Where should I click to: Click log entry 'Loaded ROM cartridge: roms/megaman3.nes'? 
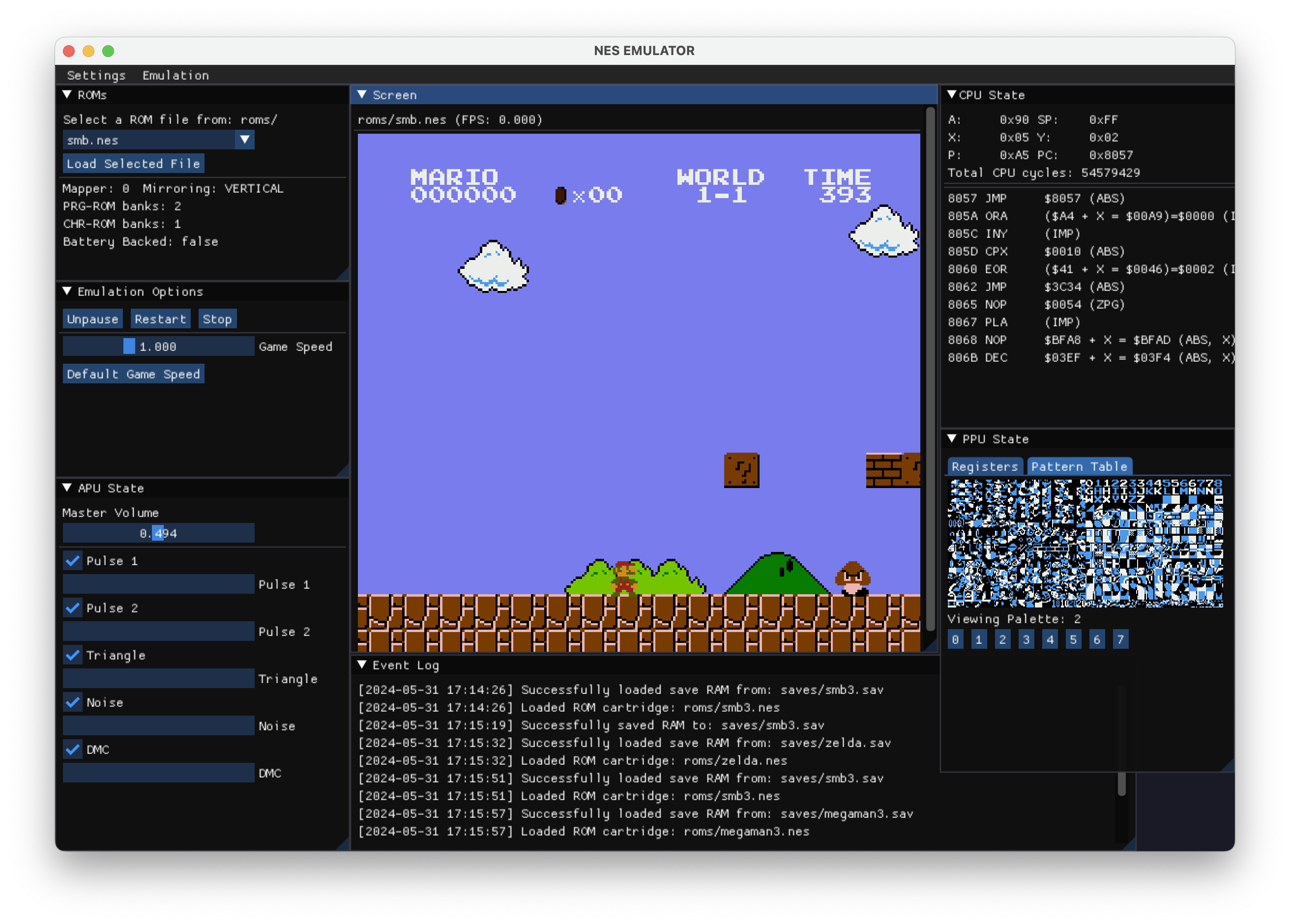coord(584,831)
